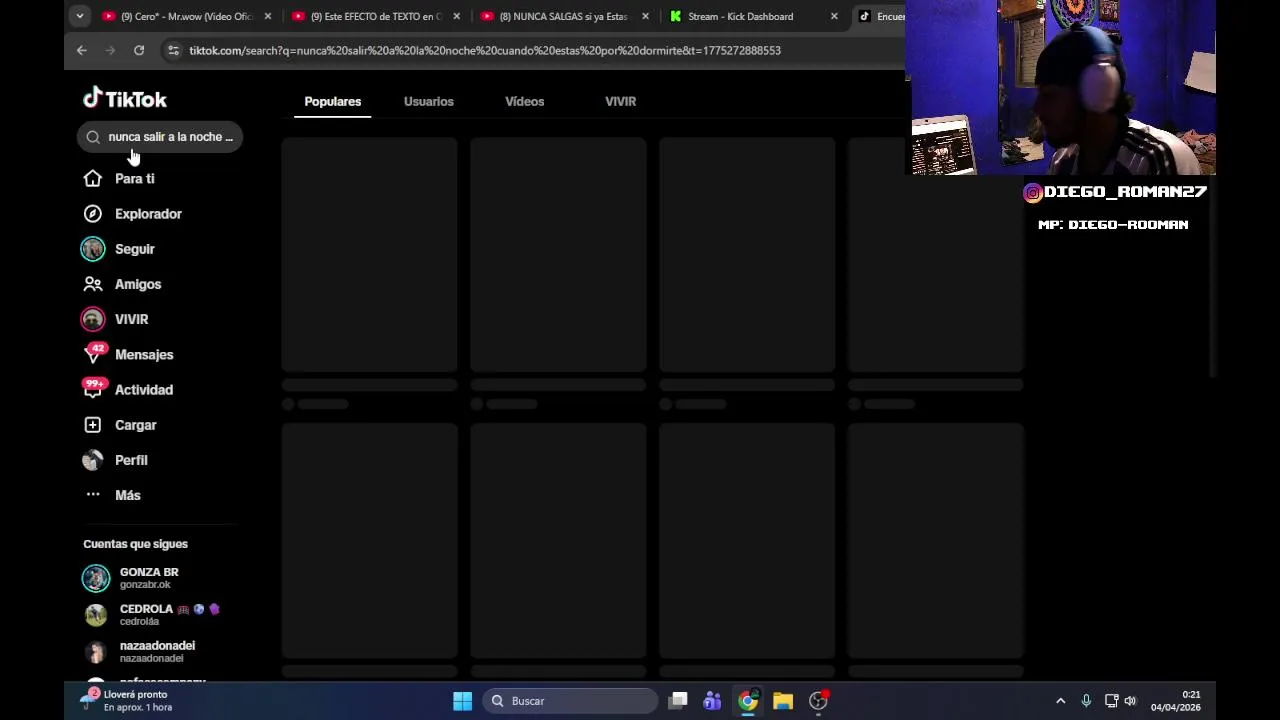Switch to the Usuarios tab

tap(429, 101)
